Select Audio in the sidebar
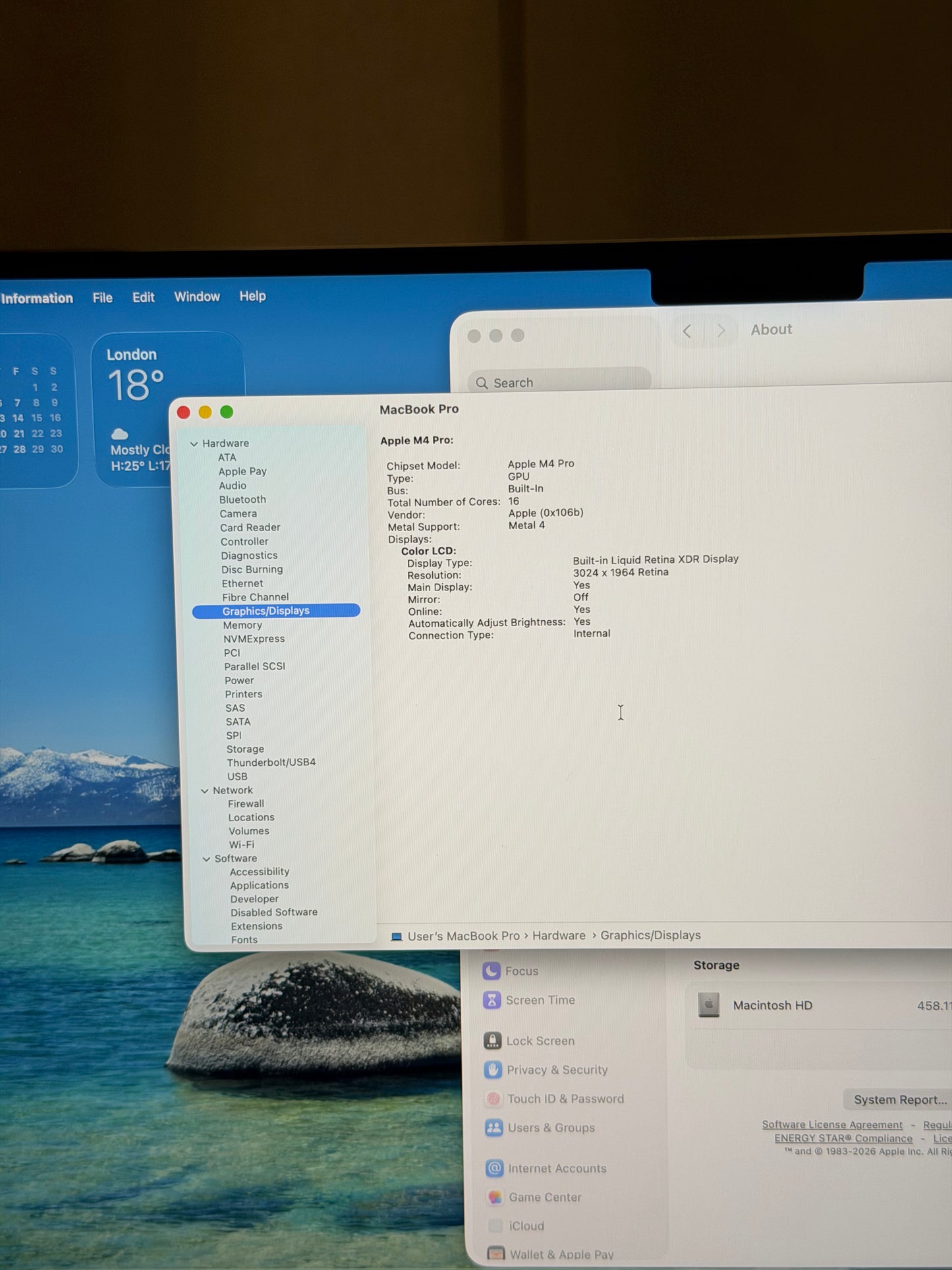Screen dimensions: 952x1270 pyautogui.click(x=233, y=486)
